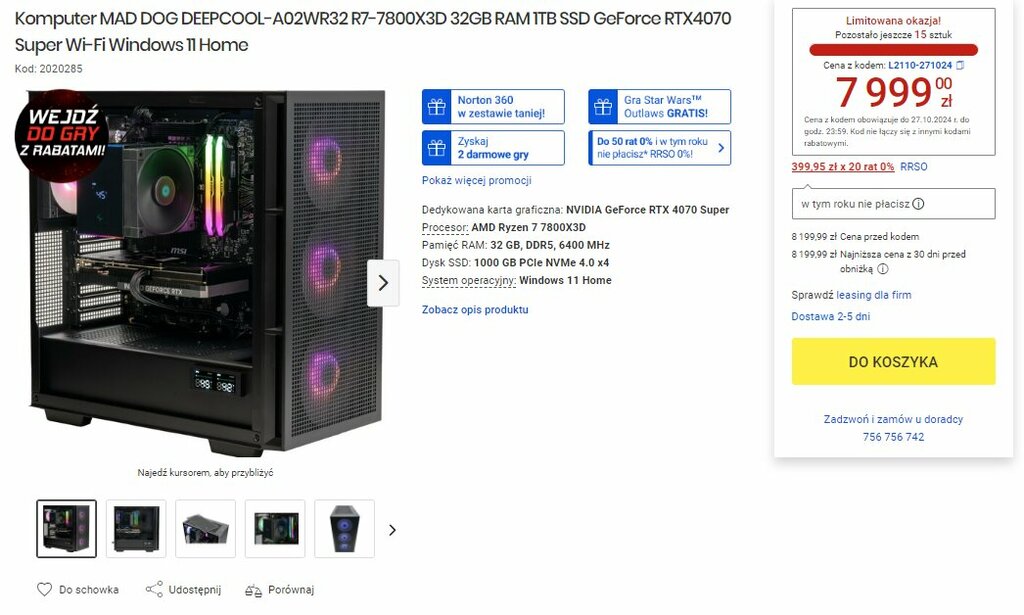Click the heart icon for Do schowka
The width and height of the screenshot is (1024, 615).
(44, 590)
